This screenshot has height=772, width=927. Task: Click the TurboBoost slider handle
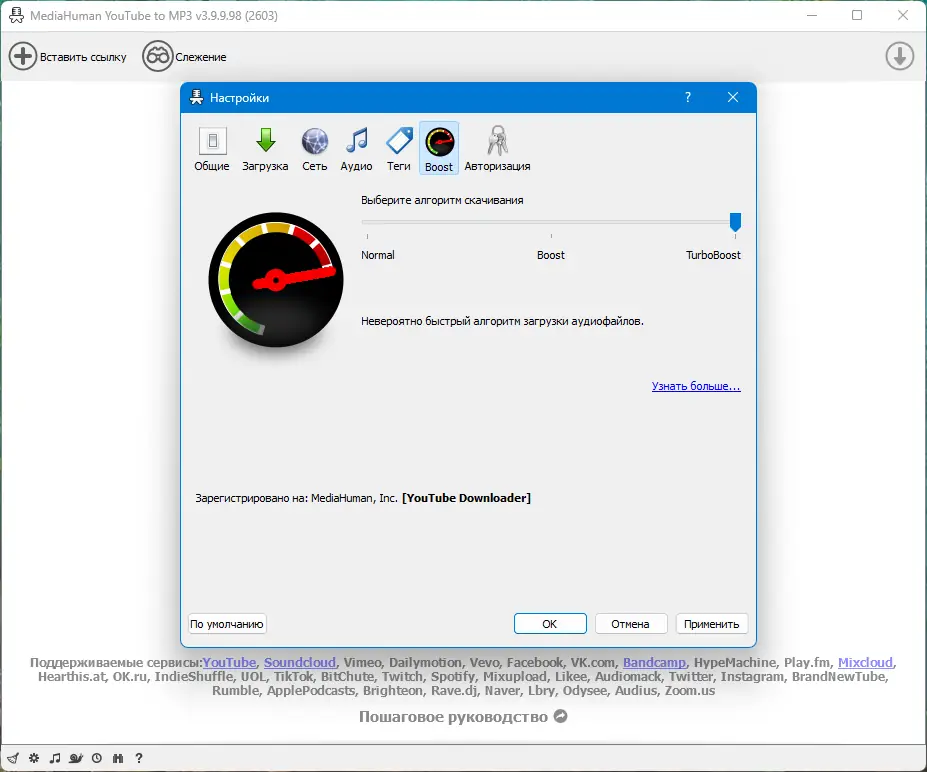735,222
